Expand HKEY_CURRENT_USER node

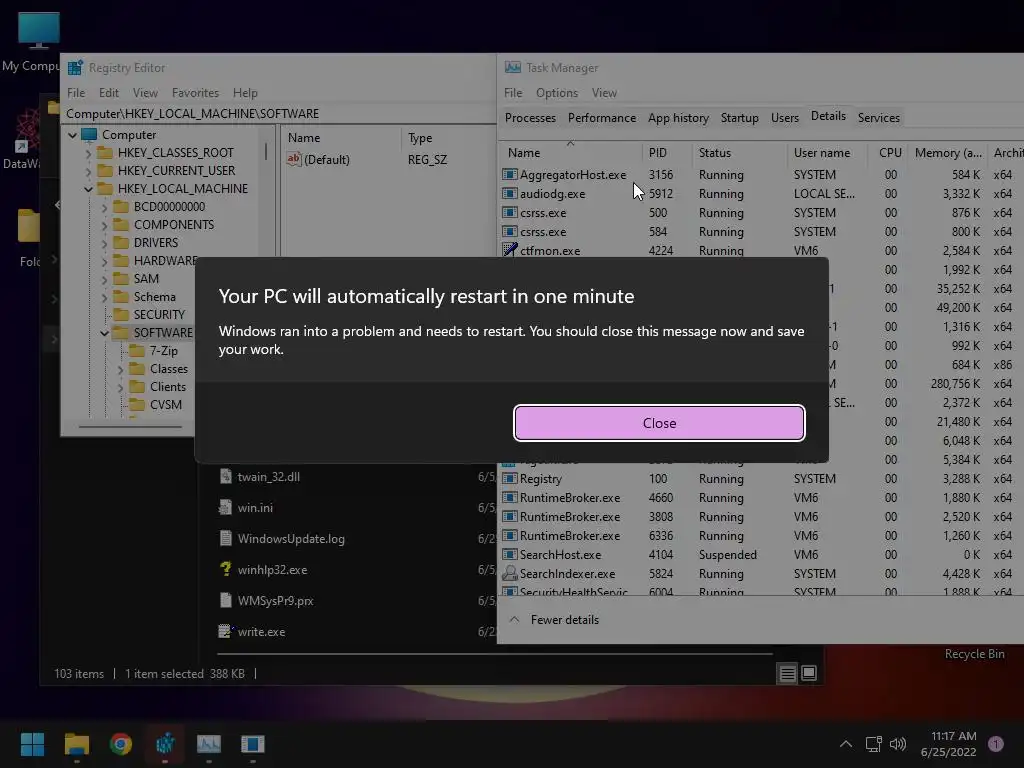88,171
